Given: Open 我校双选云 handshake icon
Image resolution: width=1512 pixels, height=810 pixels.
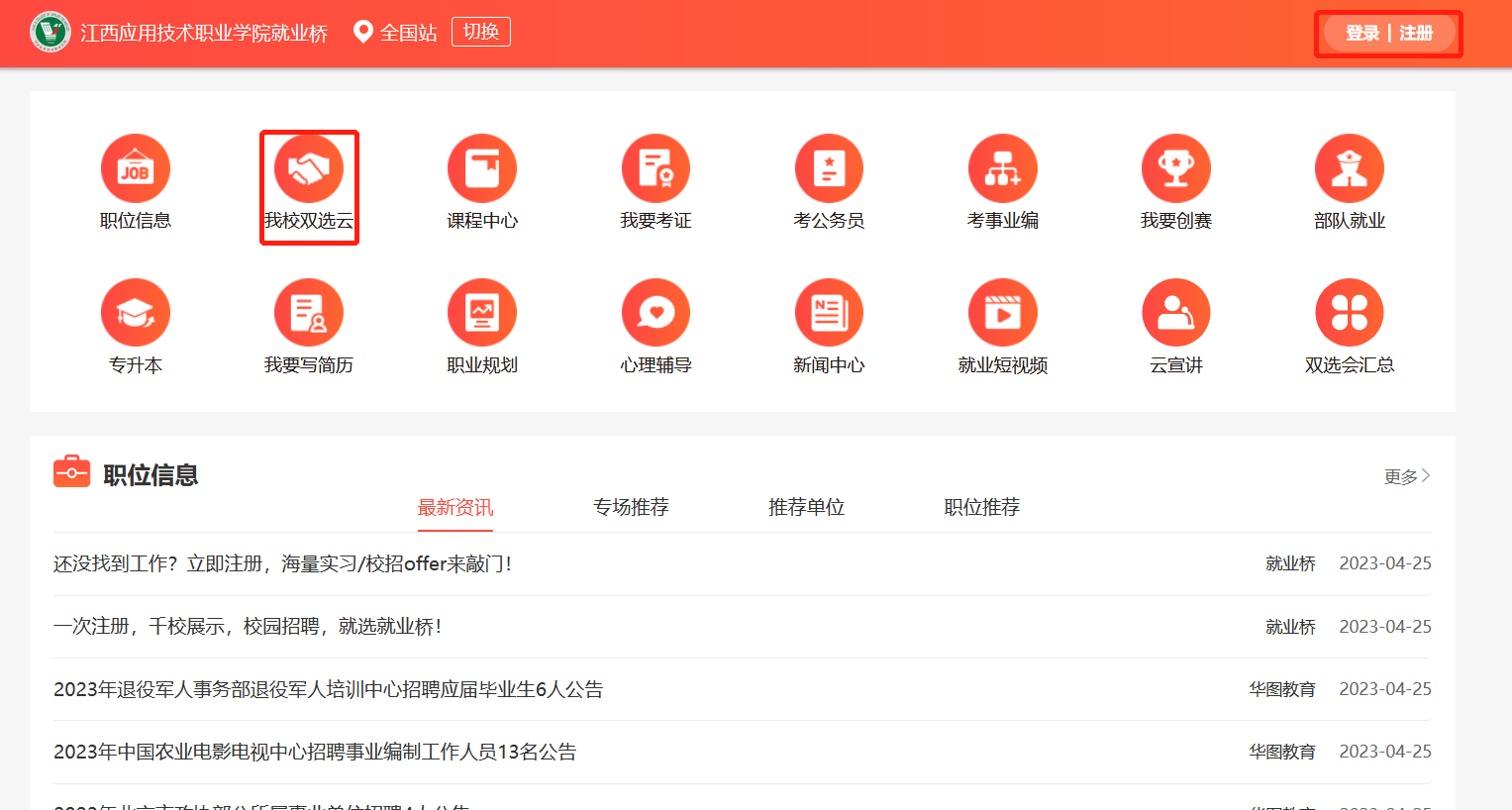Looking at the screenshot, I should point(309,168).
